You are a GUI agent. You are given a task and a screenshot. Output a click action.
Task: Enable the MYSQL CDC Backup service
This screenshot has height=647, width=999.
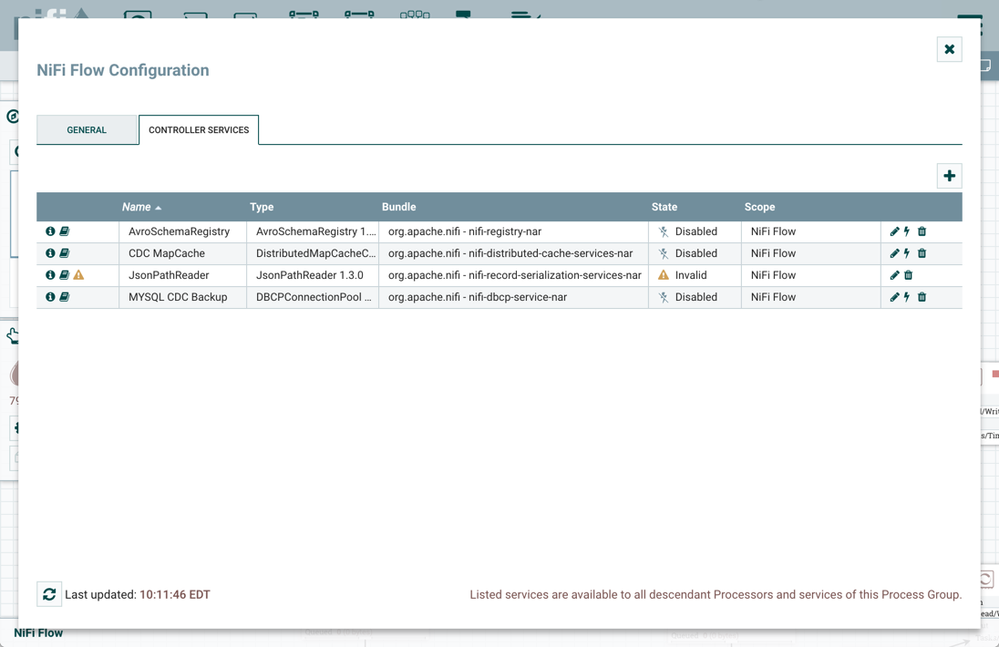coord(907,297)
